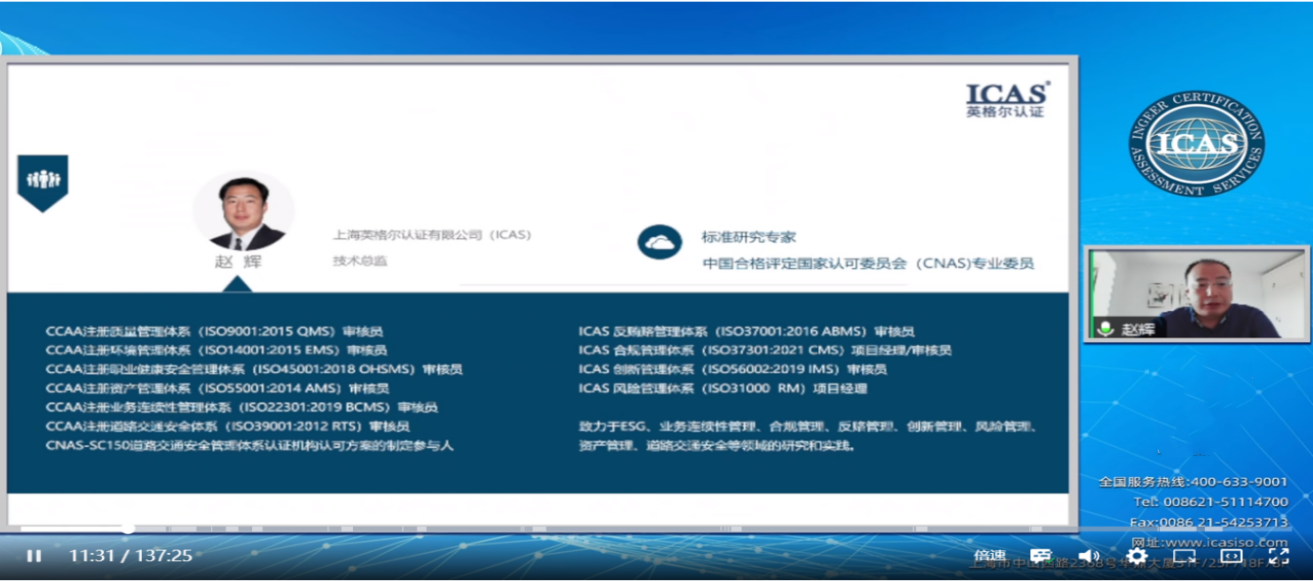Click the text 标准研究专家
Viewport: 1313px width, 581px height.
tap(749, 238)
